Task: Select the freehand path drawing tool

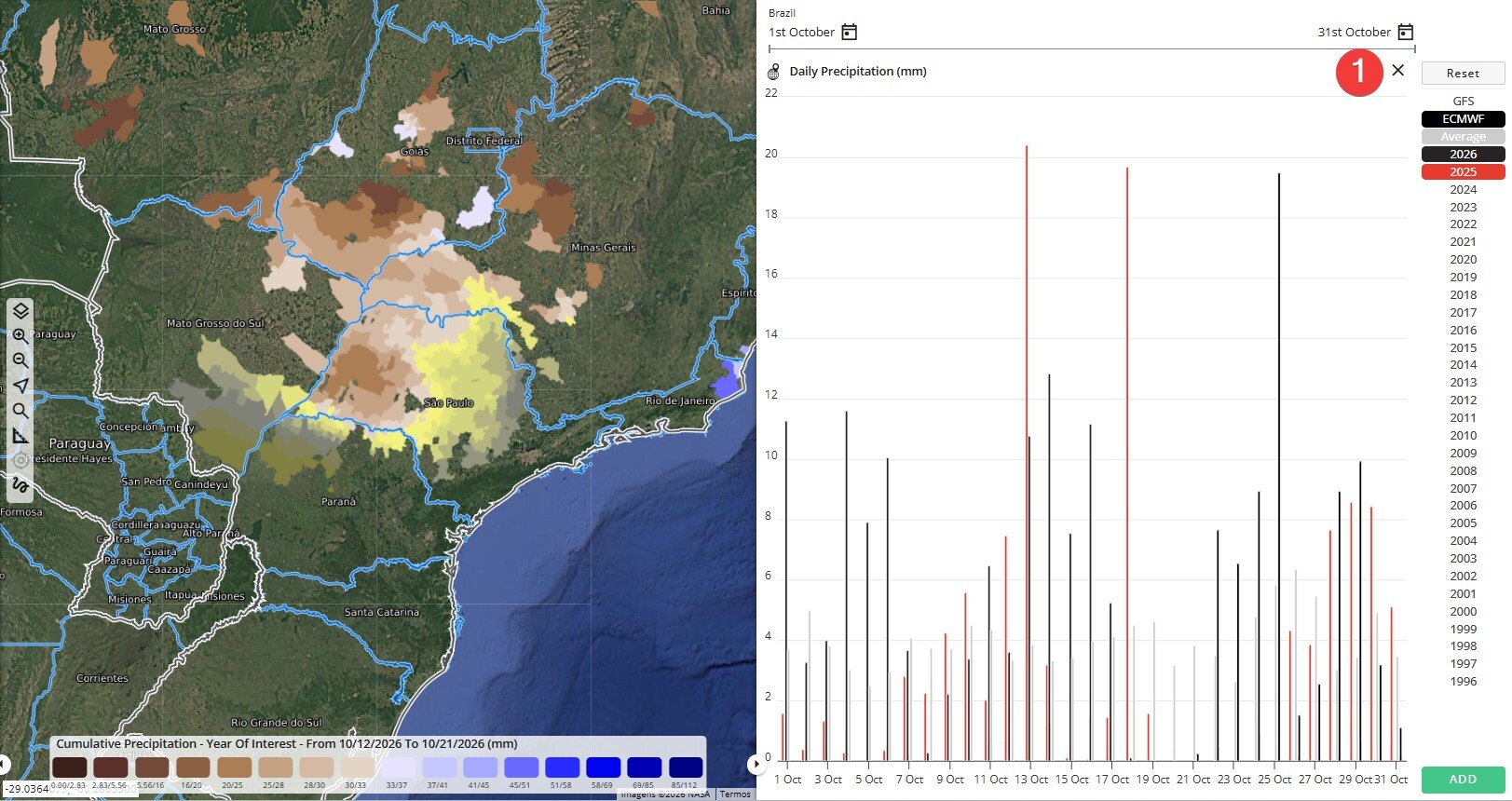Action: (20, 484)
